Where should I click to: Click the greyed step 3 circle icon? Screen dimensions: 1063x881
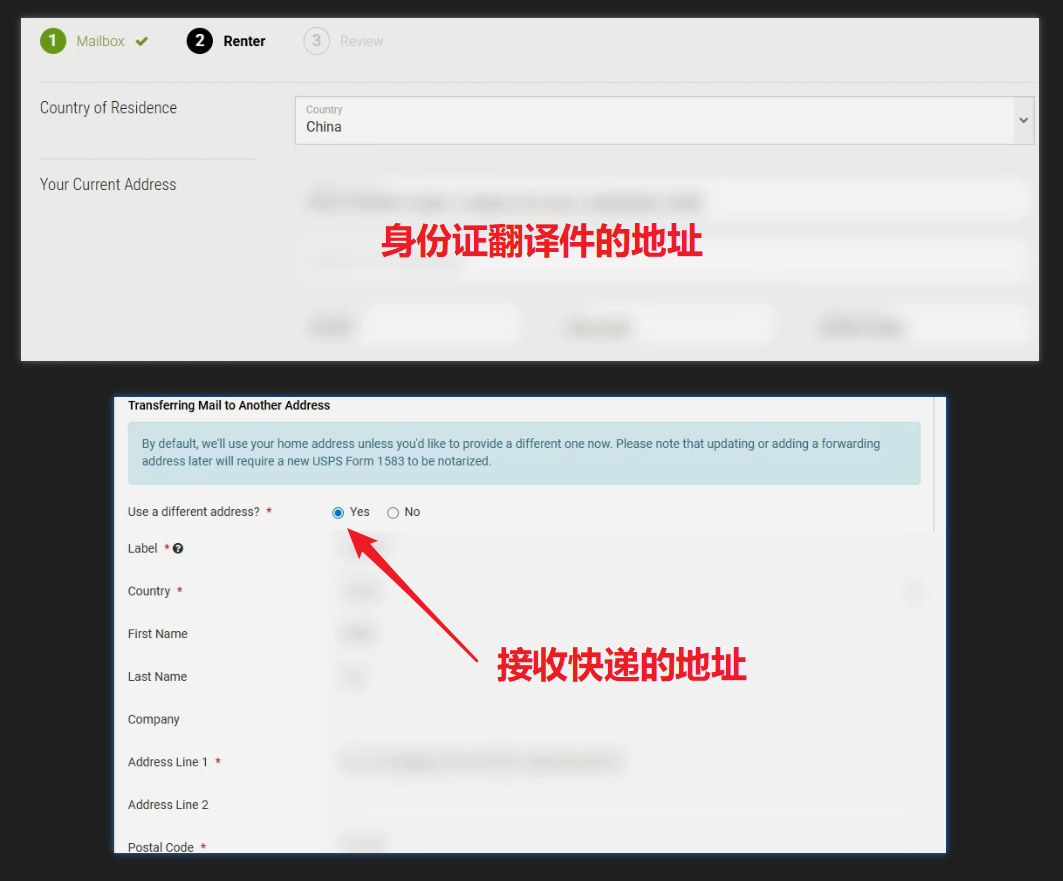pos(317,41)
